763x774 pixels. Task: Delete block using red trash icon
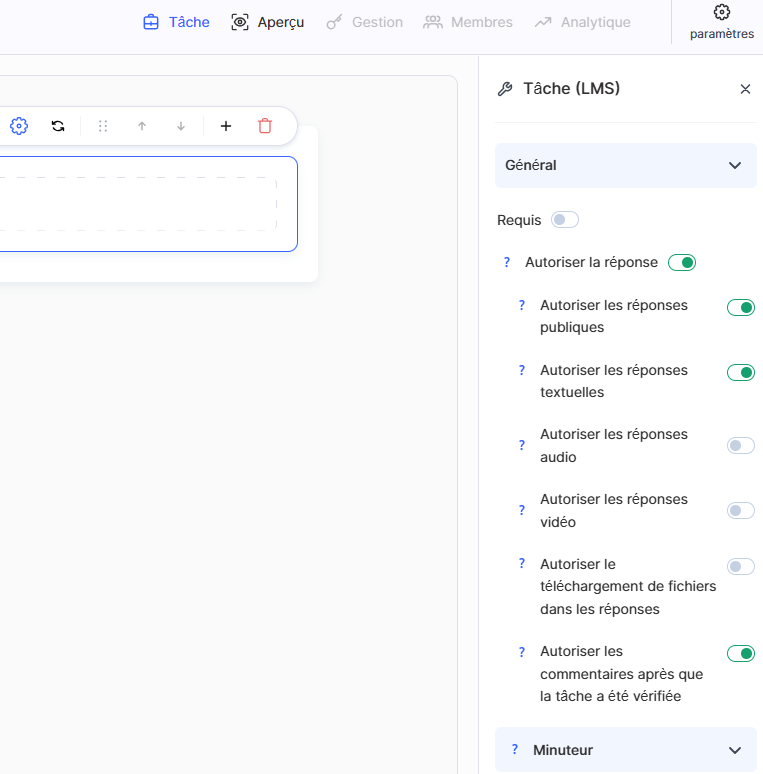[265, 126]
